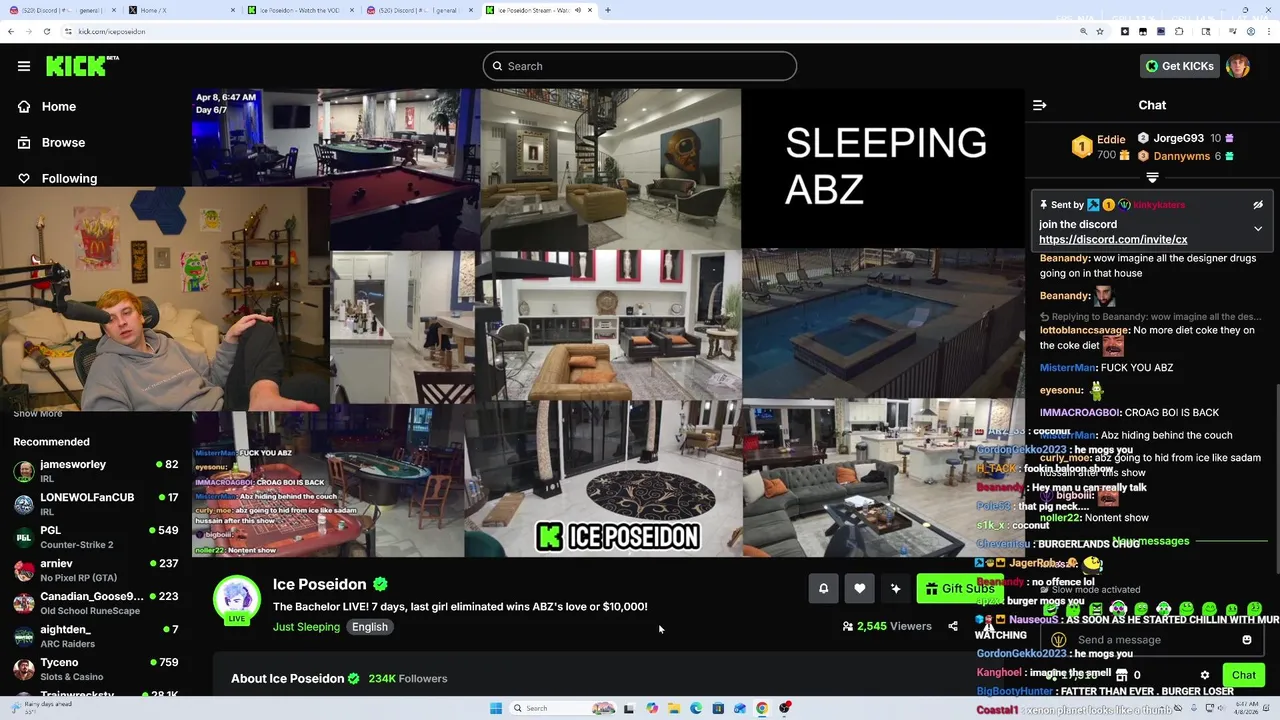Open the Windows Start menu
Screen dimensions: 1280x720
[495, 708]
